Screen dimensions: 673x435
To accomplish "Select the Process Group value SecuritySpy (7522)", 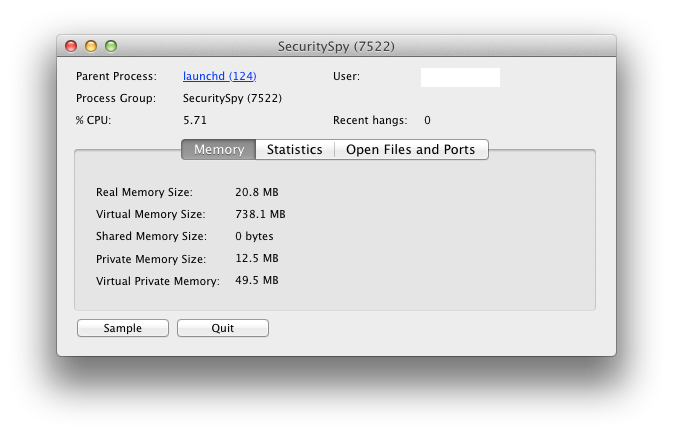I will click(232, 98).
